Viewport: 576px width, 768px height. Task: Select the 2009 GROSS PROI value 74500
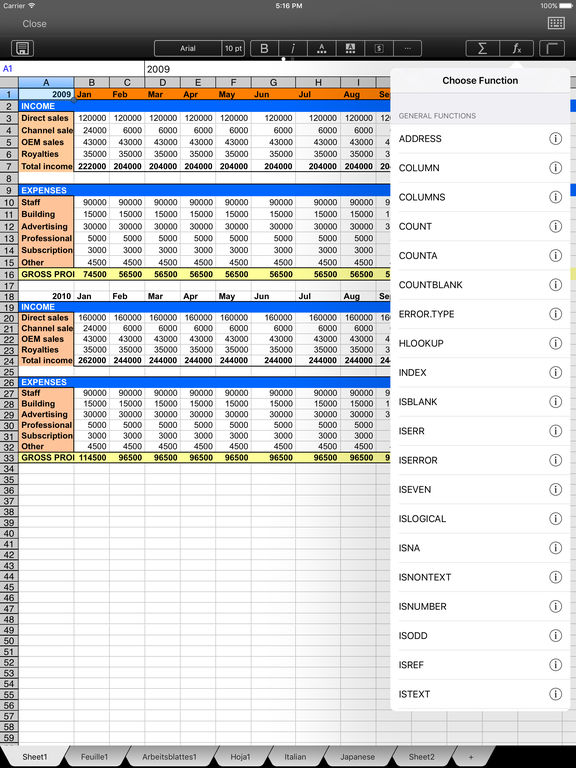[92, 274]
